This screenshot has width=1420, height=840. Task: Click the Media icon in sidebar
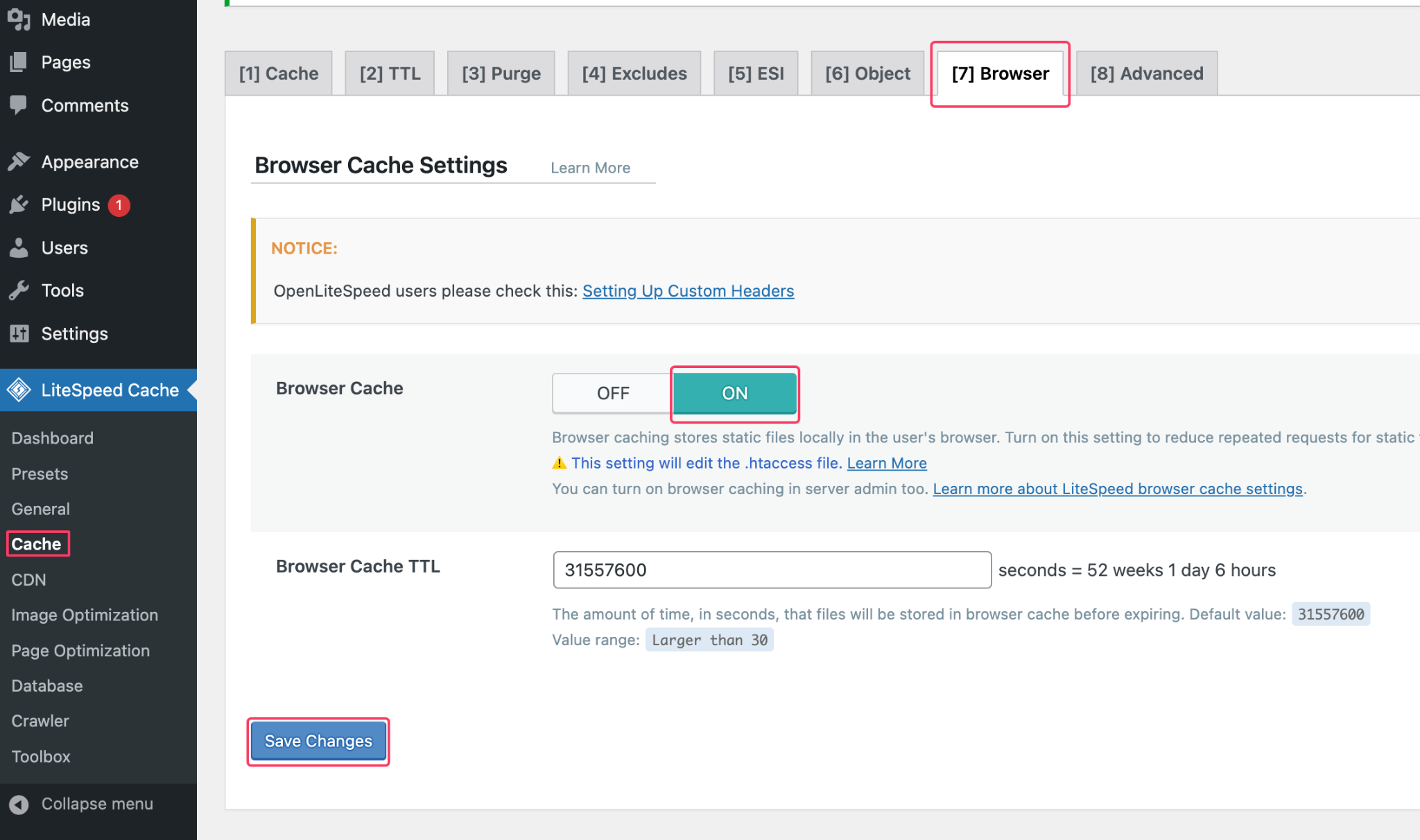click(19, 19)
